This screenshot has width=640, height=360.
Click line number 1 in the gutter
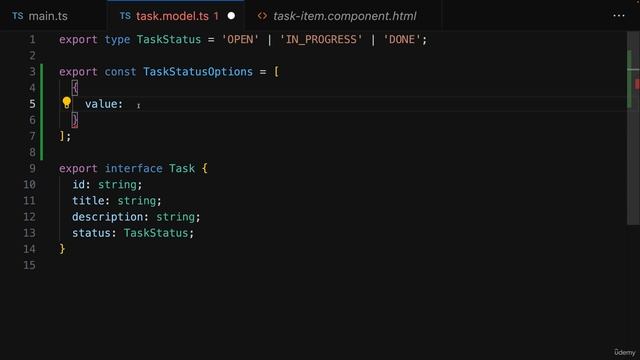tap(32, 40)
